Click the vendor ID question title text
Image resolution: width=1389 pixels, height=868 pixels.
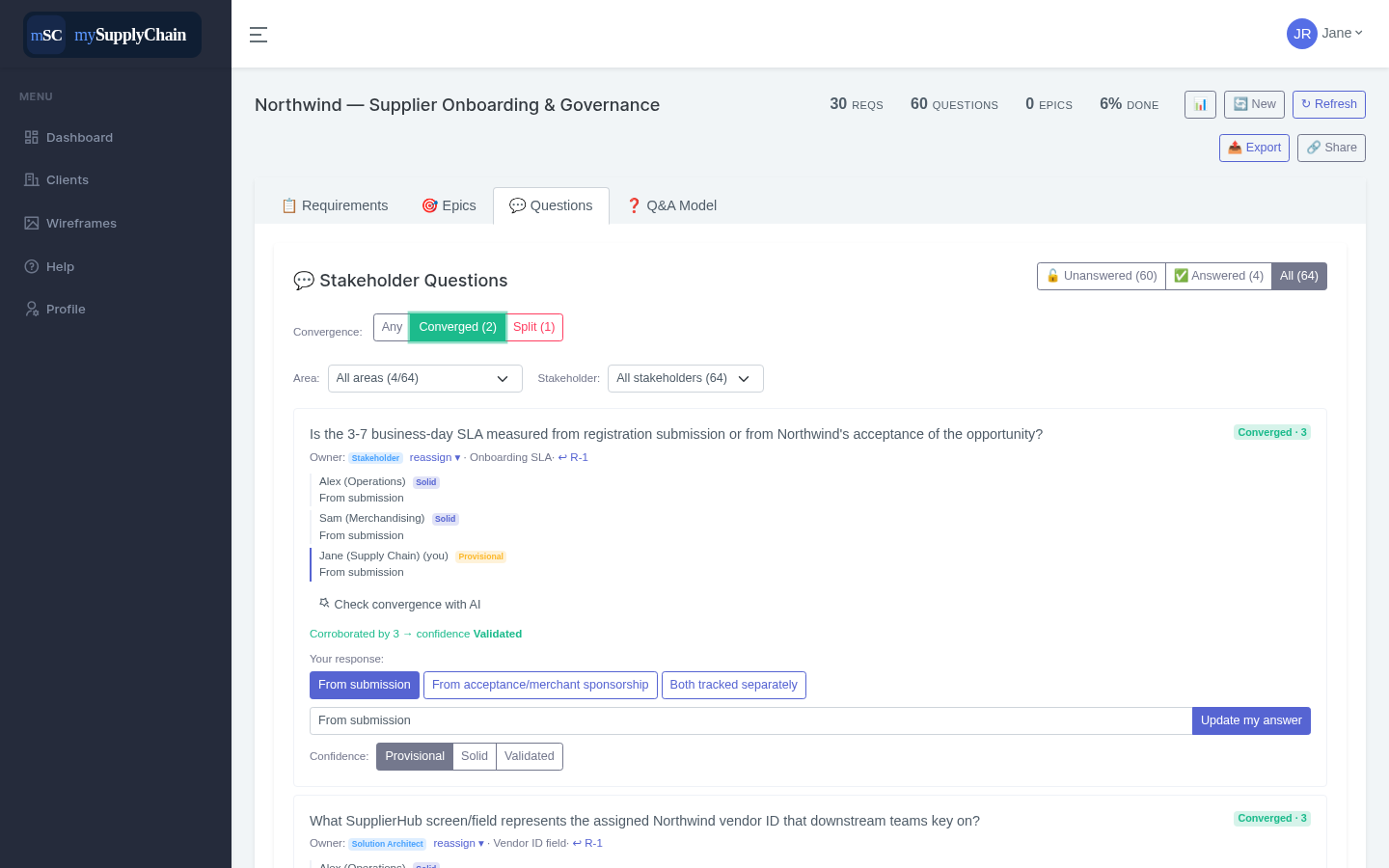coord(644,821)
